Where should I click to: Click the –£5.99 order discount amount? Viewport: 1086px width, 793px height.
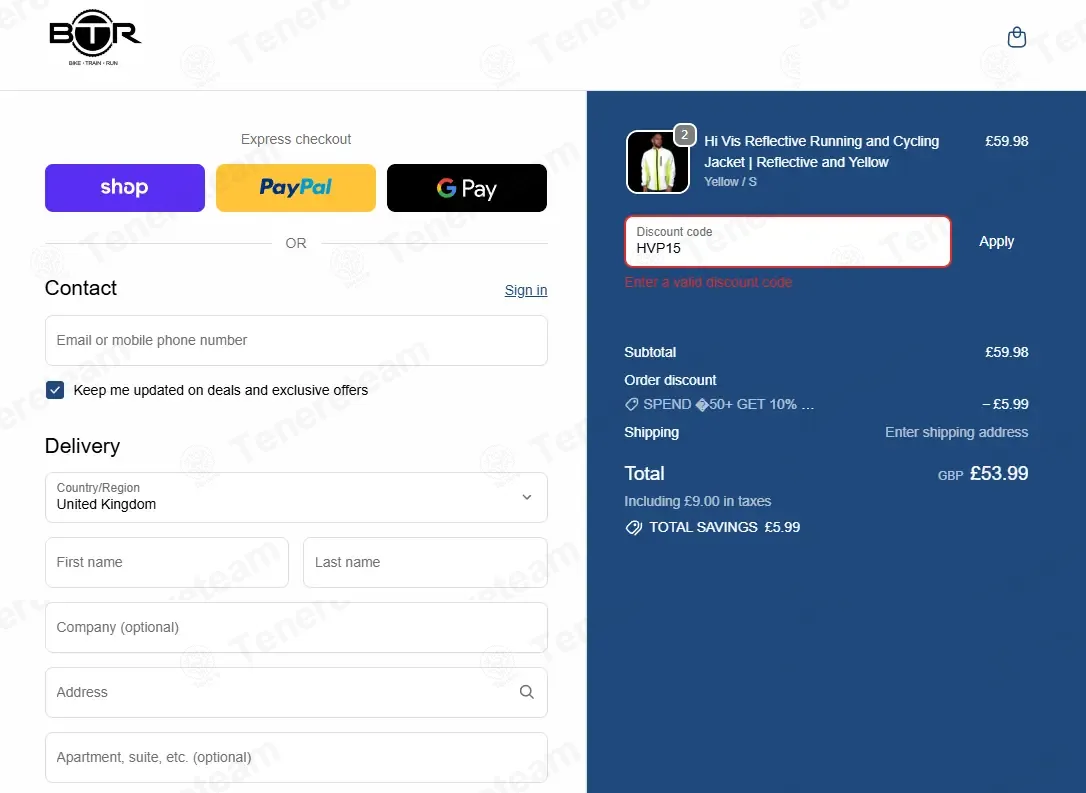(x=1005, y=404)
